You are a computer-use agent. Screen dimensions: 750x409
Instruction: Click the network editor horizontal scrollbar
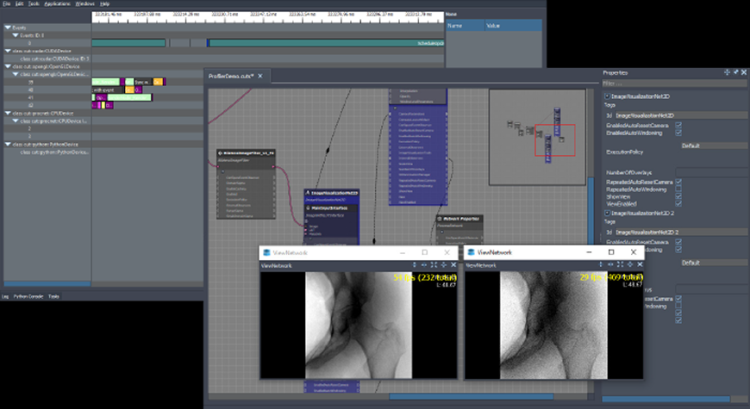point(471,397)
